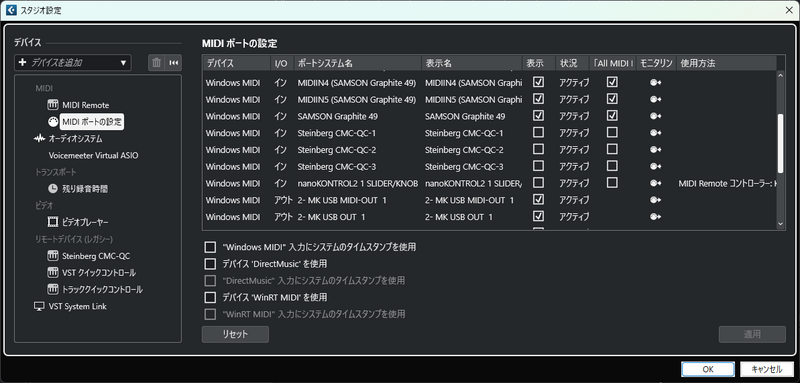Click the trash delete device icon
The image size is (800, 383).
click(157, 63)
